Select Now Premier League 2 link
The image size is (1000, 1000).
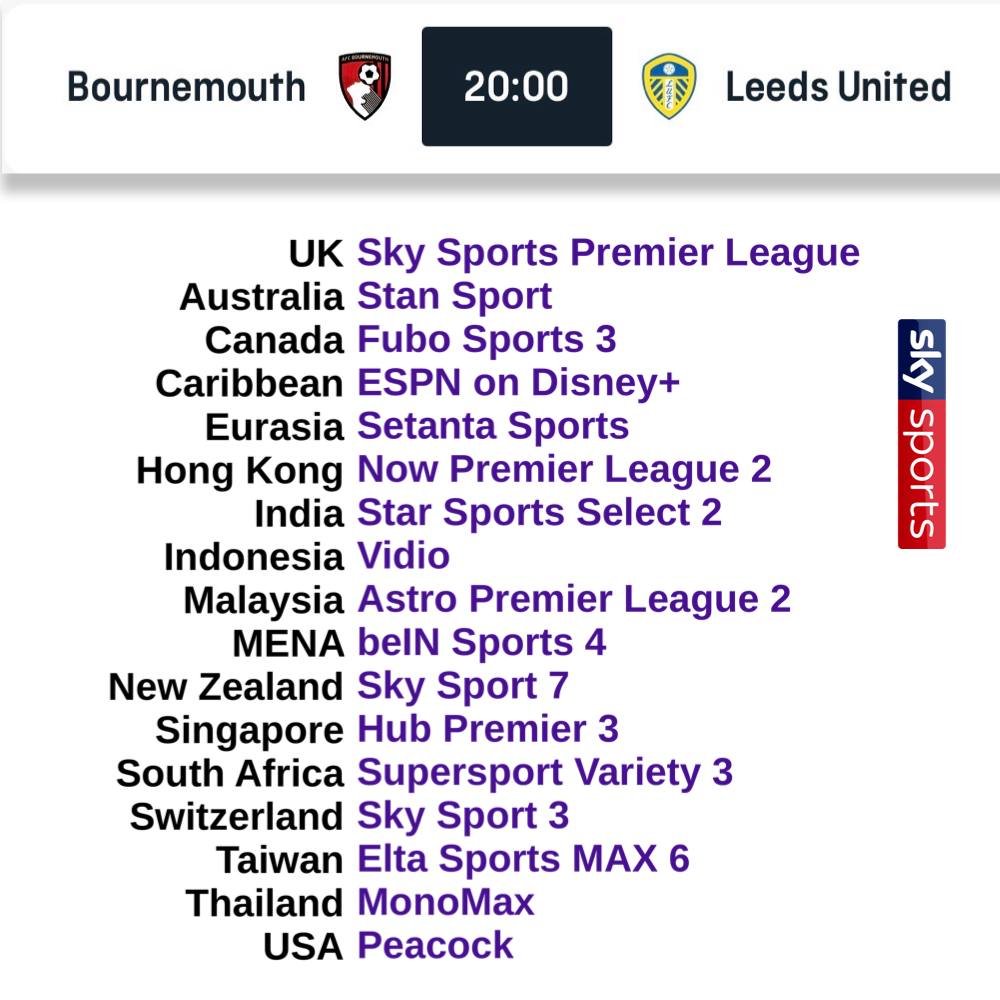click(x=564, y=470)
